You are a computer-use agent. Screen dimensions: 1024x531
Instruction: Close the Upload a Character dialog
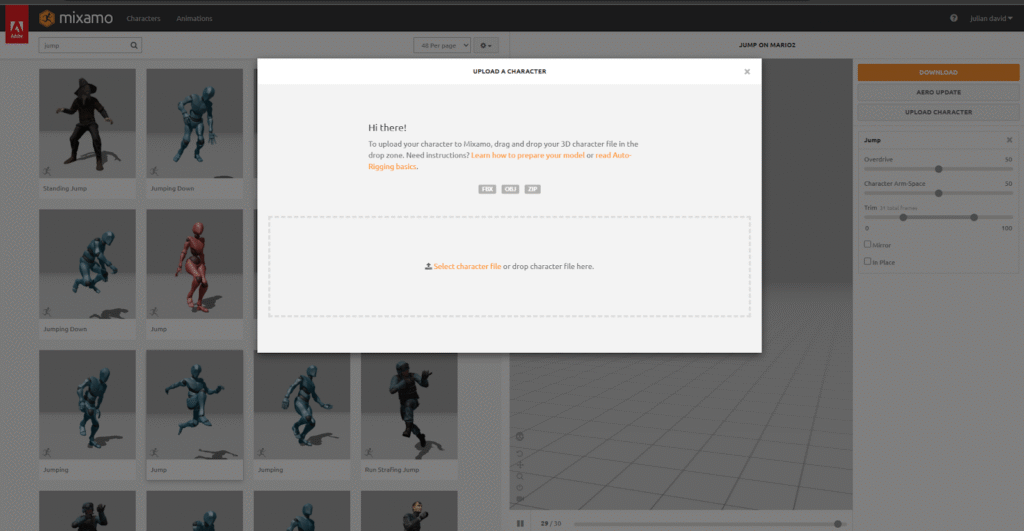(x=747, y=72)
